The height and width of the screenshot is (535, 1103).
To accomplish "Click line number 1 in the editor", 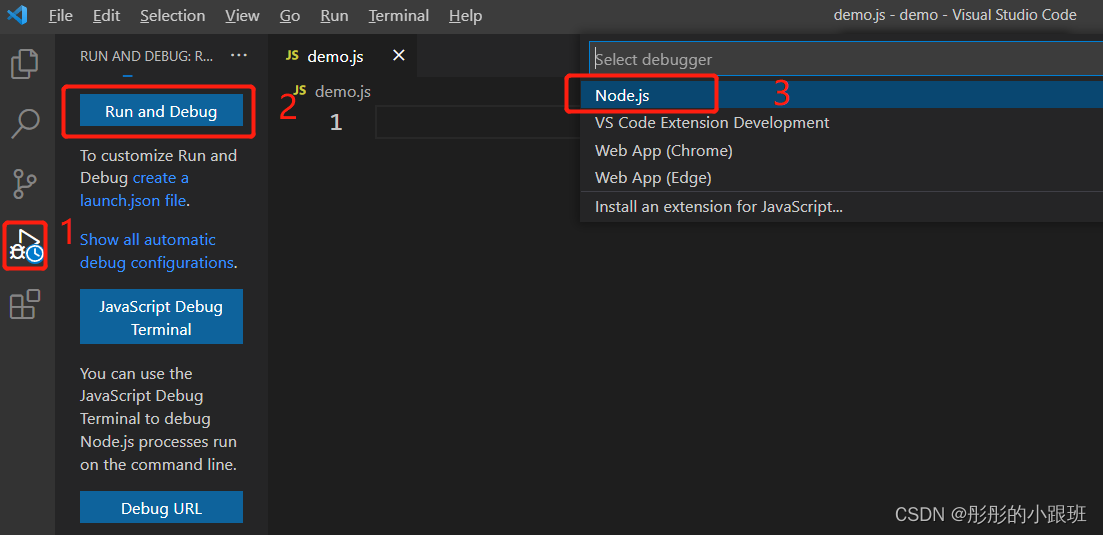I will pyautogui.click(x=336, y=122).
